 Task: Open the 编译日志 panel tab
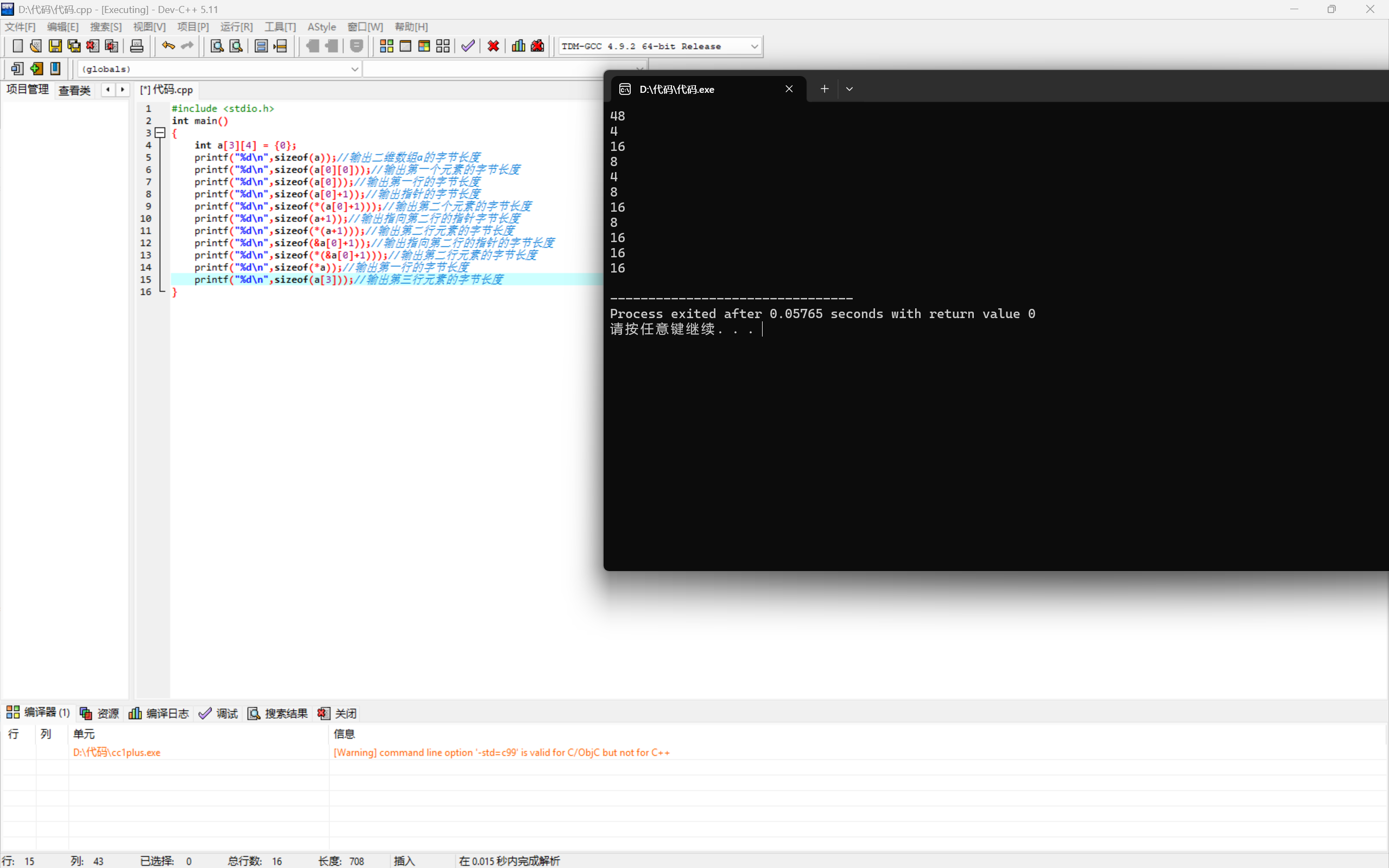tap(159, 713)
